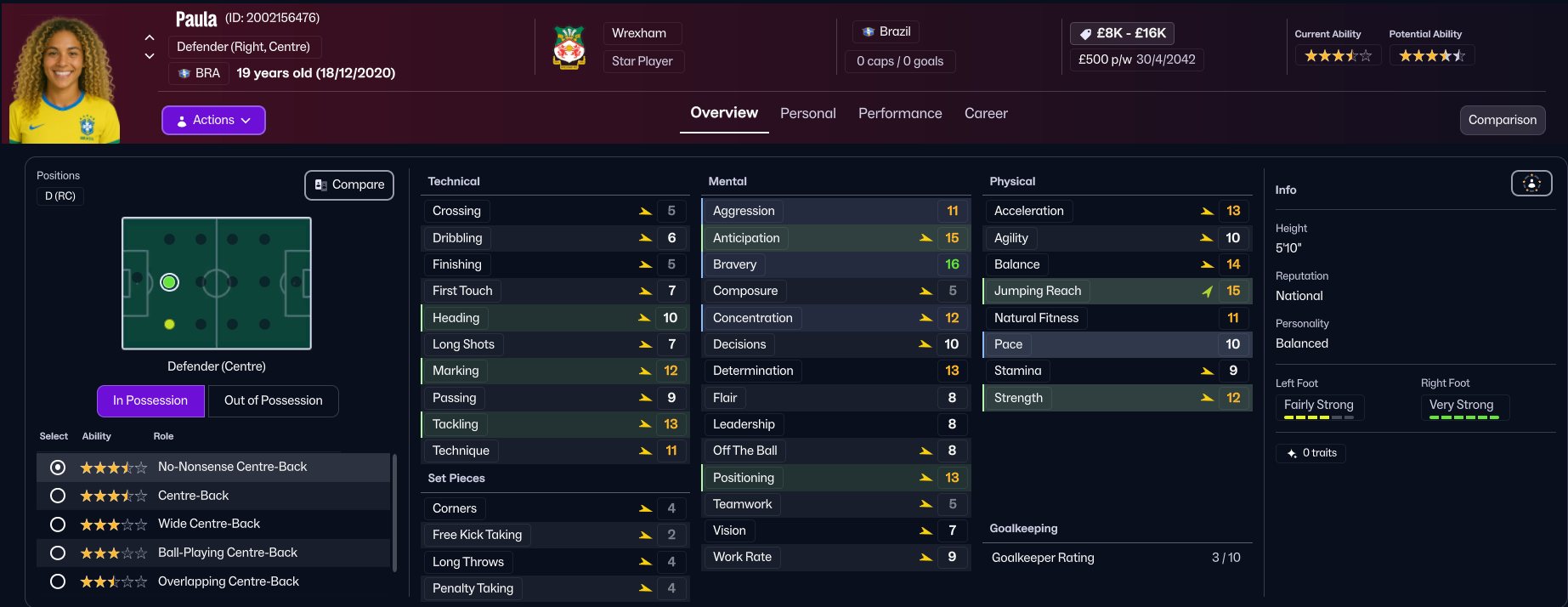Click the transfer value price tag icon

(1085, 34)
